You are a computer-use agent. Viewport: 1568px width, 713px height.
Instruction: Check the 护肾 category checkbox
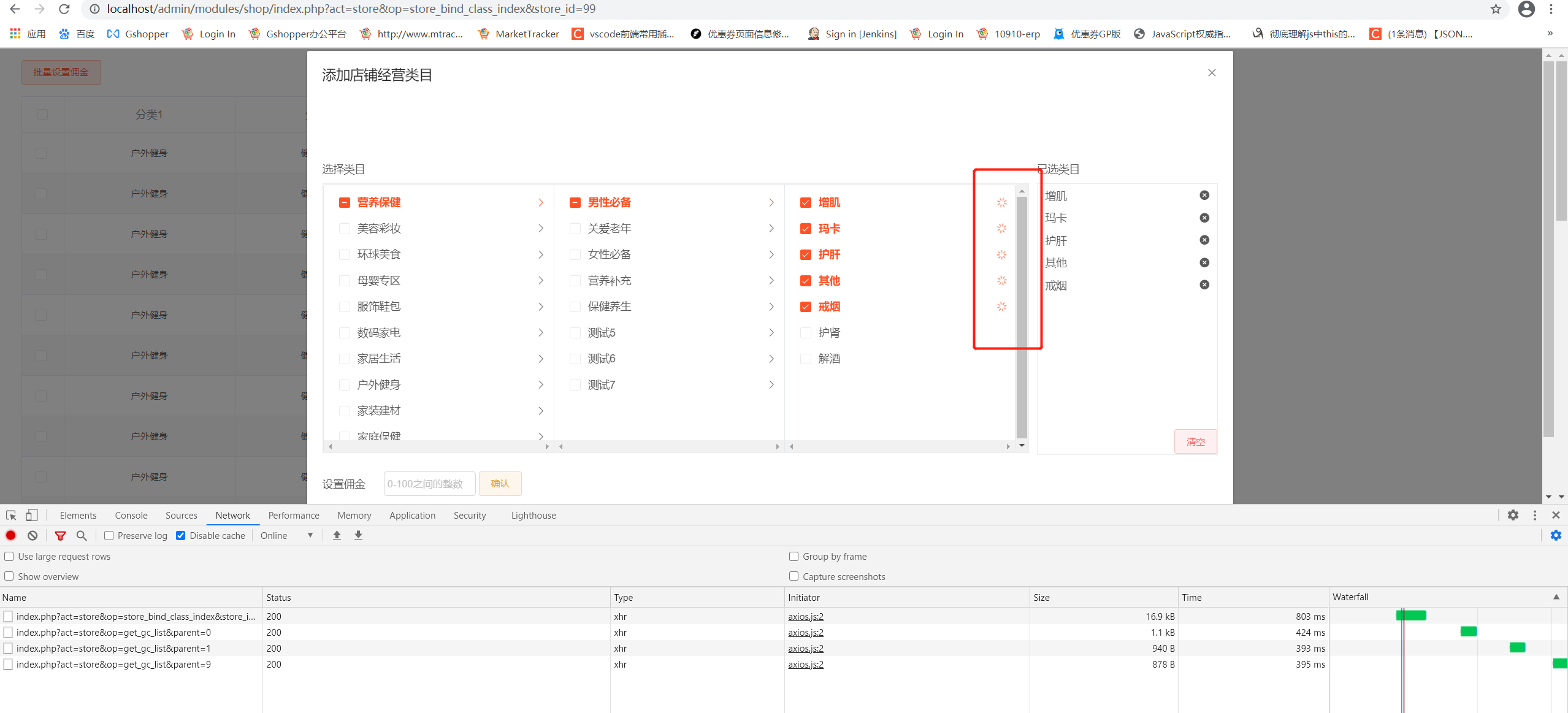coord(806,333)
